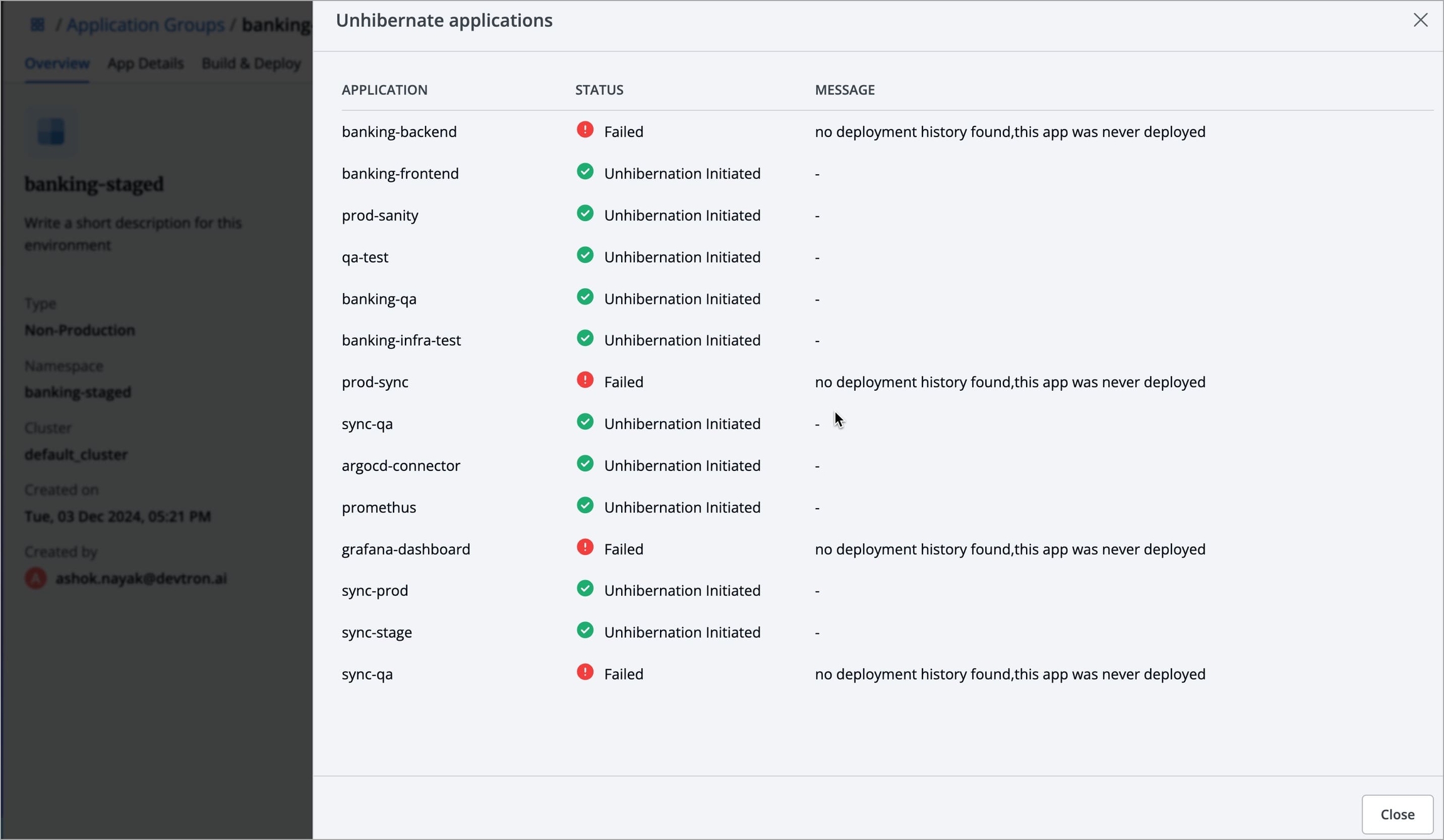Click the STATUS column header
This screenshot has height=840, width=1444.
(x=599, y=90)
